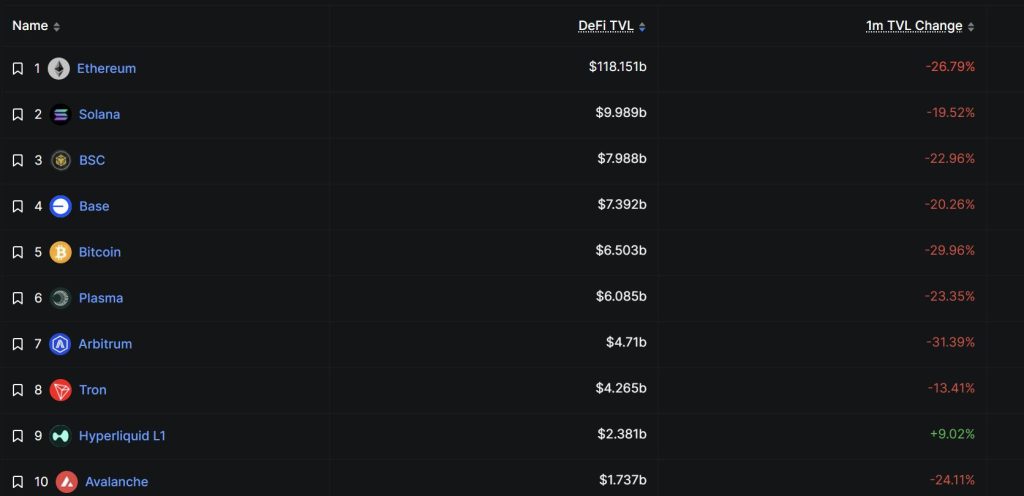Viewport: 1024px width, 496px height.
Task: Click the Avalanche chain logo icon
Action: pyautogui.click(x=67, y=482)
